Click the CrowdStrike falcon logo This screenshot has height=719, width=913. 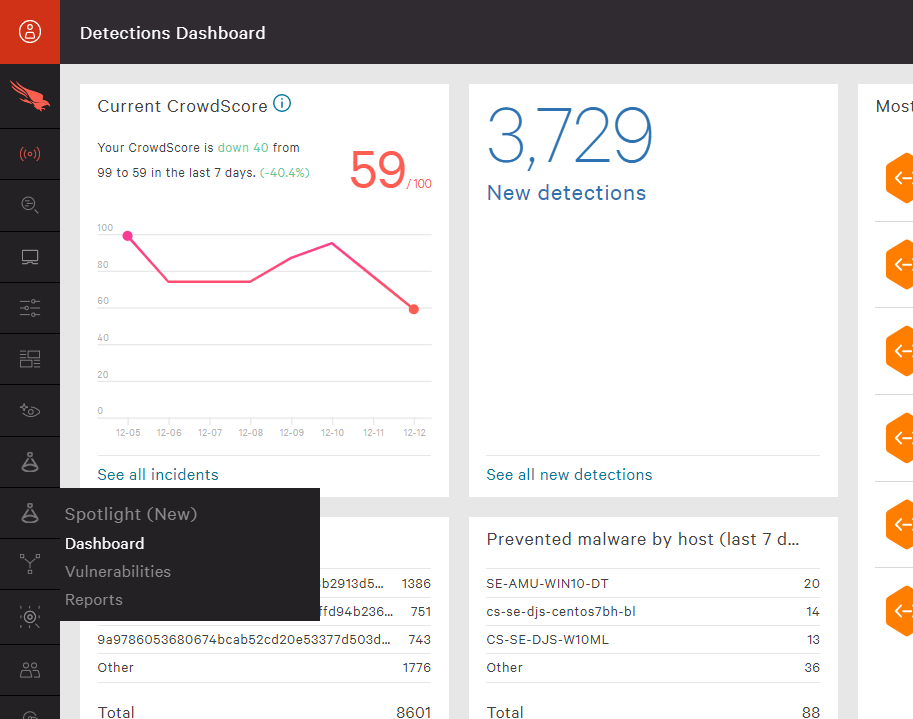[30, 96]
